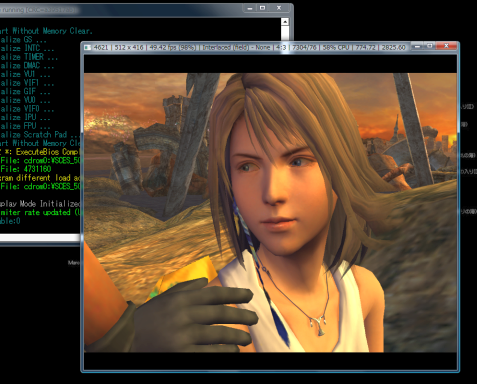Click the 'Without Memory Clear.' top console line

46,31
